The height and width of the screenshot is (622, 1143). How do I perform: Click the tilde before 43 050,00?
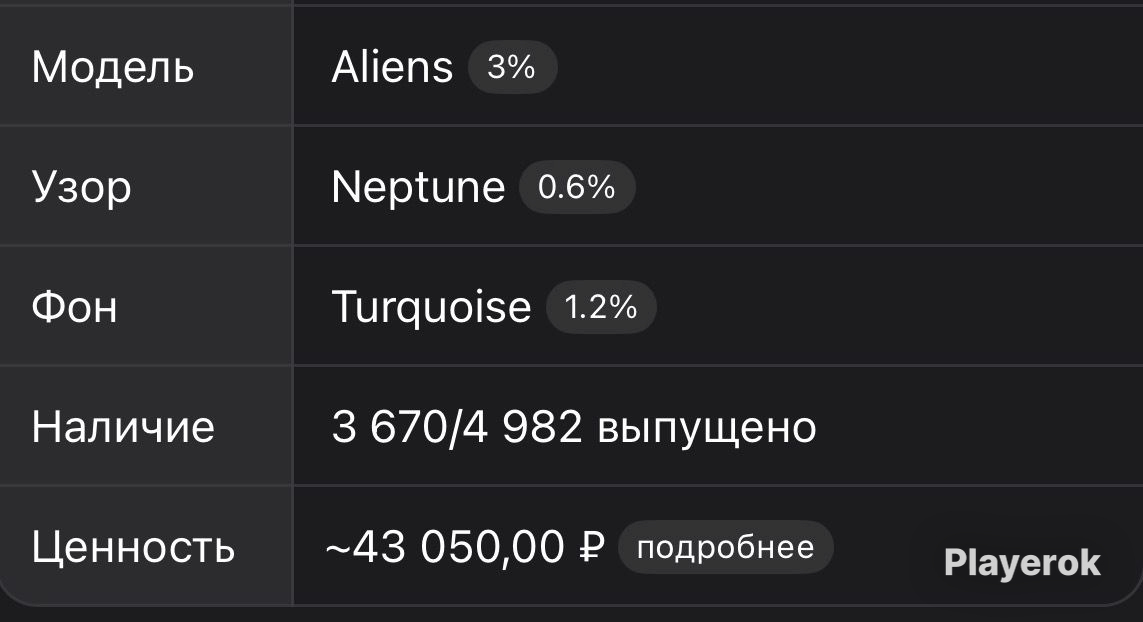(x=338, y=548)
